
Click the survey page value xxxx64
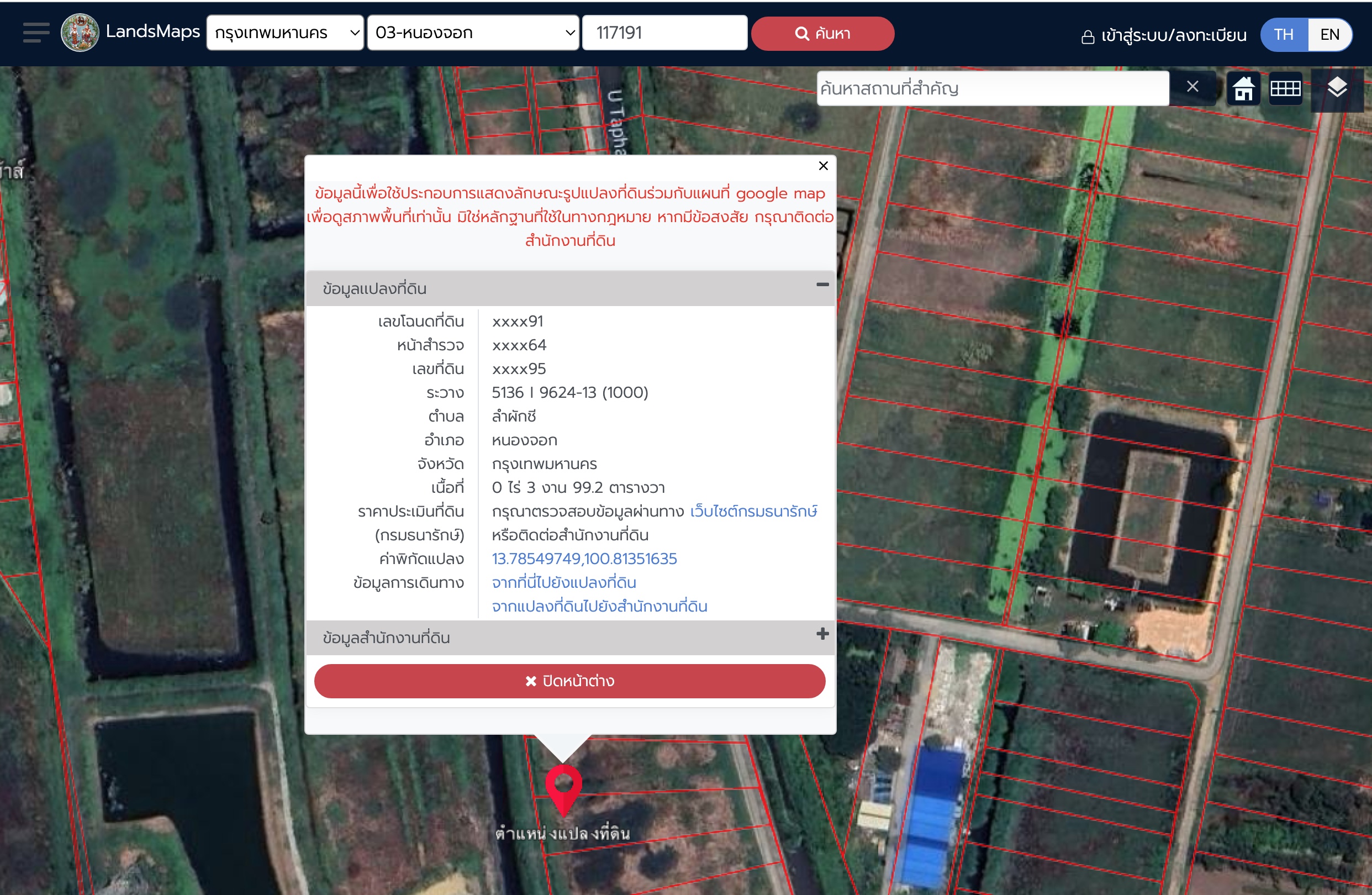tap(519, 345)
